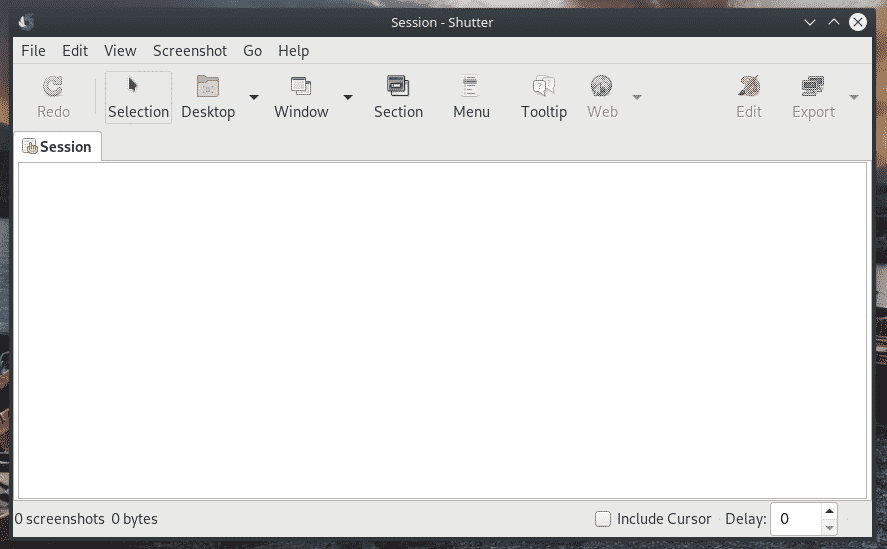Open the Export dropdown arrow
Screen dimensions: 887x549
[x=854, y=97]
